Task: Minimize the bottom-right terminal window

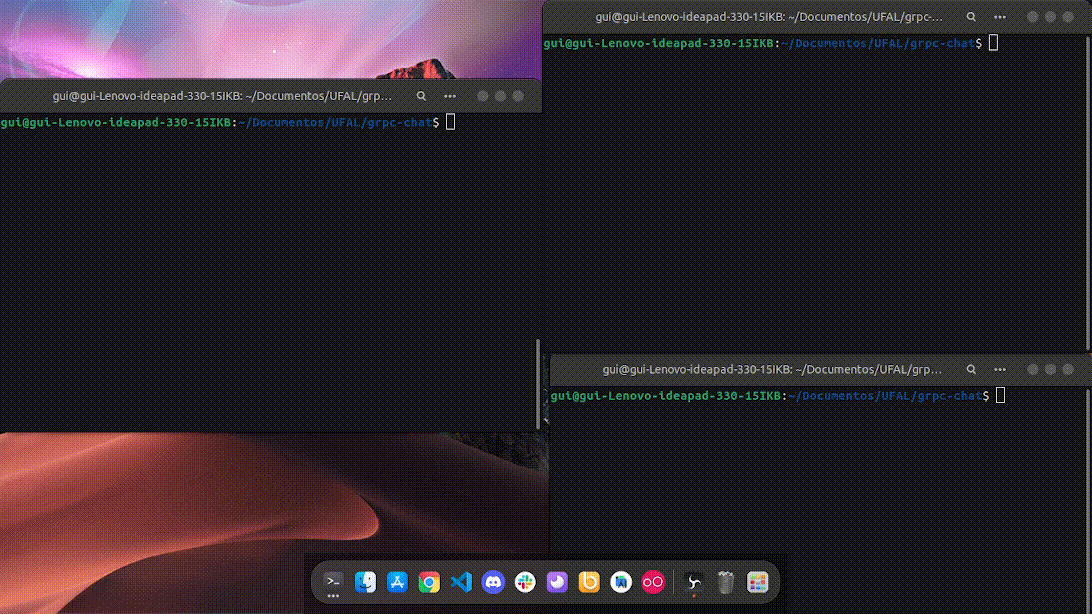Action: [x=1033, y=370]
